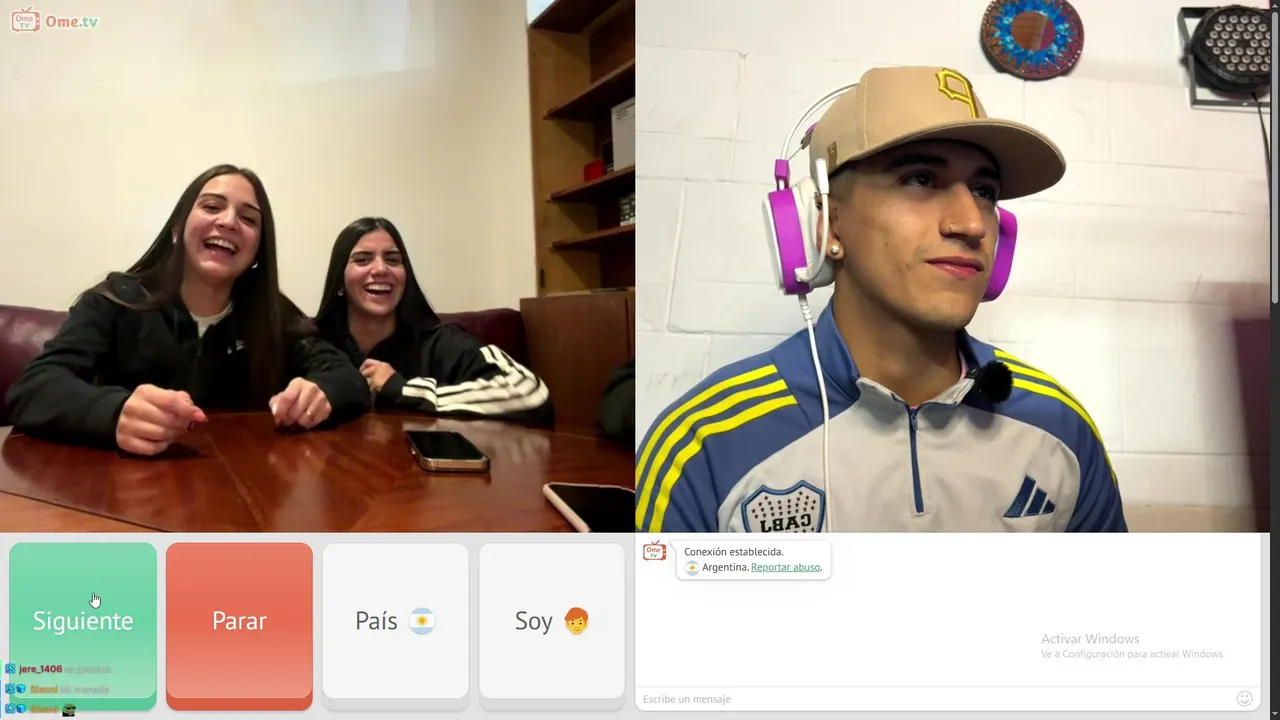Click the Argentina flag on the País button
1280x720 pixels.
(x=422, y=621)
